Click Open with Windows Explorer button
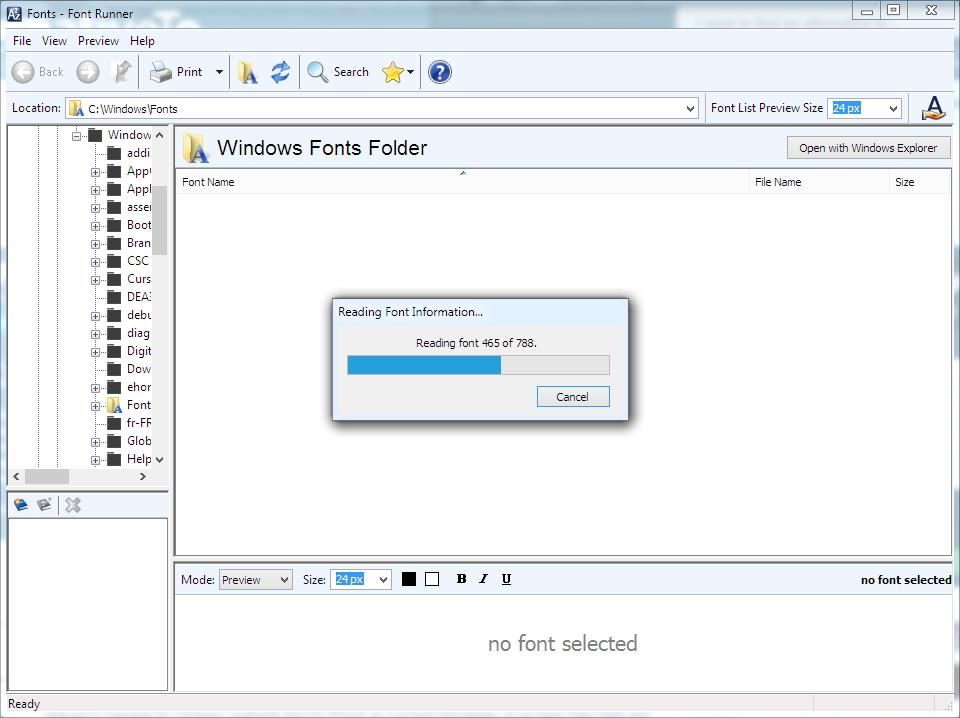The width and height of the screenshot is (960, 718). coord(867,148)
